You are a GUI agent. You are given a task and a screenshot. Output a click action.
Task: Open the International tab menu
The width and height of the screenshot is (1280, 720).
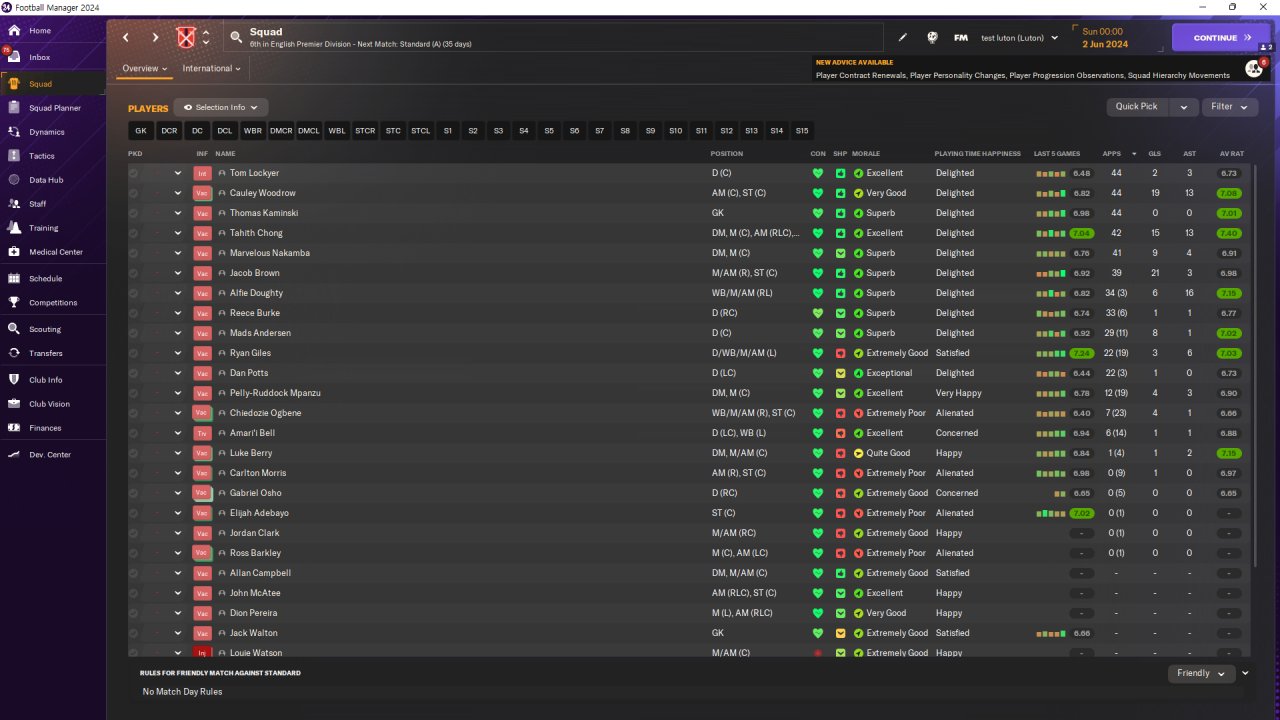click(x=211, y=69)
